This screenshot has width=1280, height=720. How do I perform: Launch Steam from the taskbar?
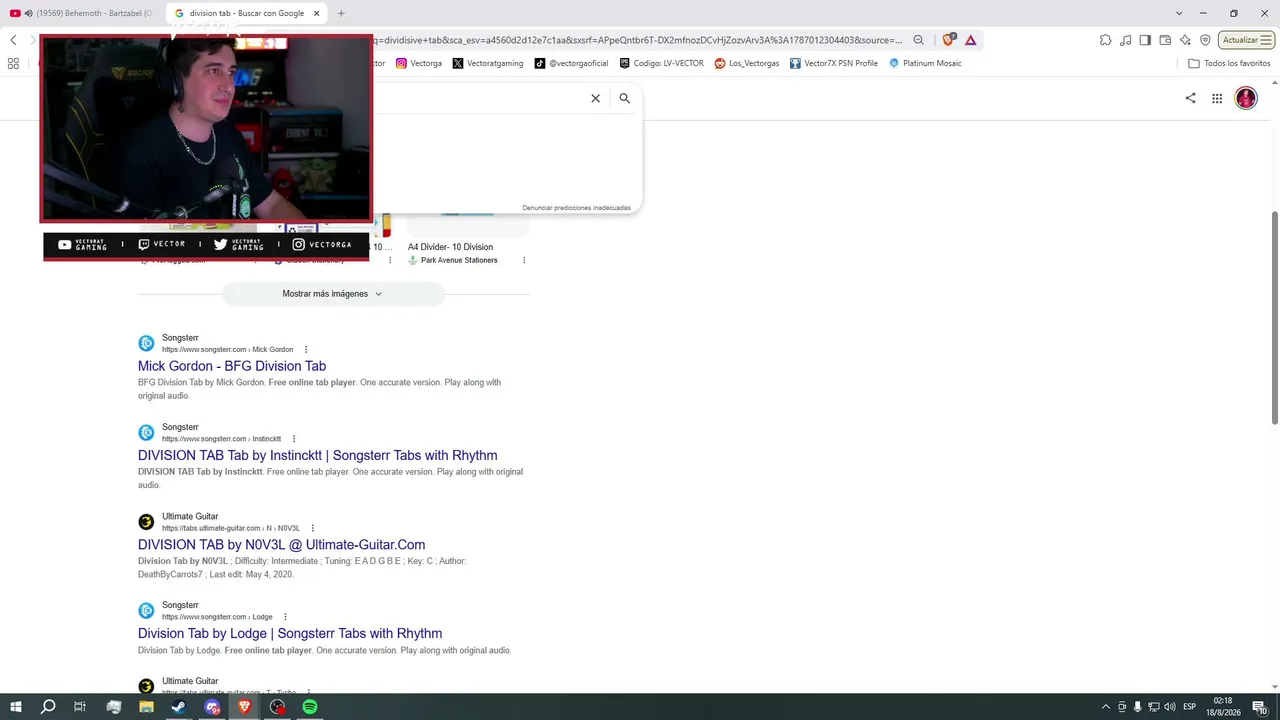[179, 707]
